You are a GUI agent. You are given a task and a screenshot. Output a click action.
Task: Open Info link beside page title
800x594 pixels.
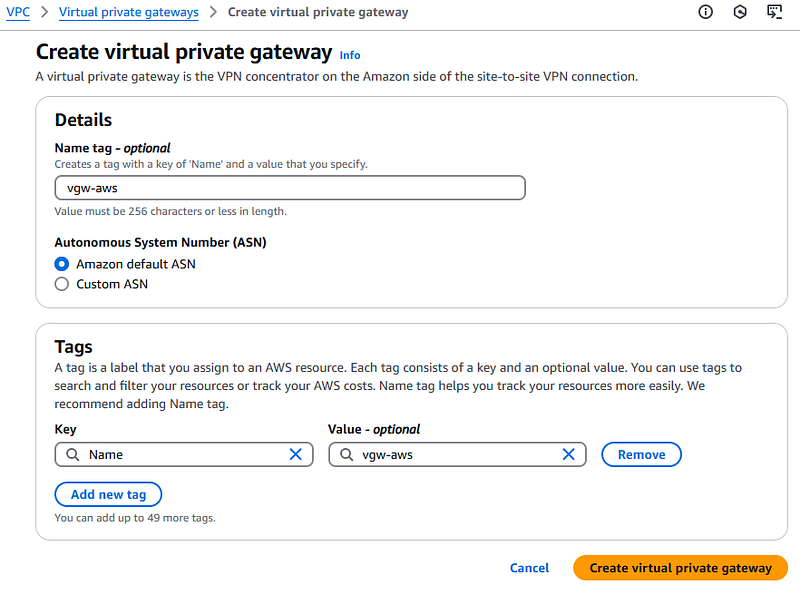tap(350, 55)
